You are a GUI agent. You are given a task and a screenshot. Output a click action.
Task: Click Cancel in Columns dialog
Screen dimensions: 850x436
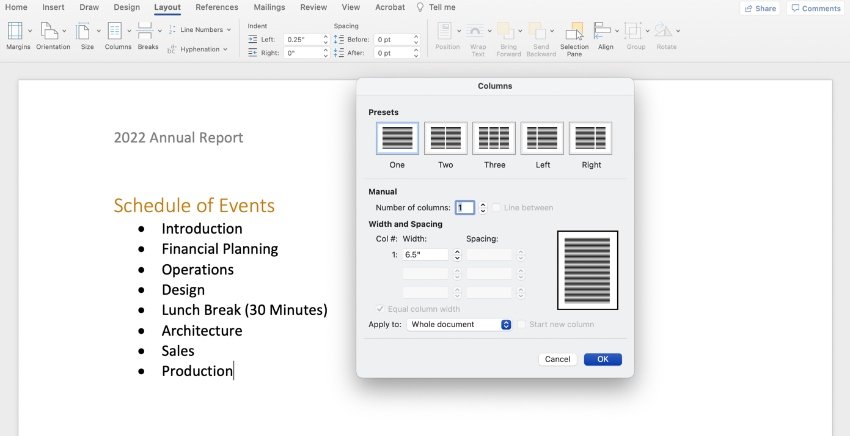[x=557, y=359]
